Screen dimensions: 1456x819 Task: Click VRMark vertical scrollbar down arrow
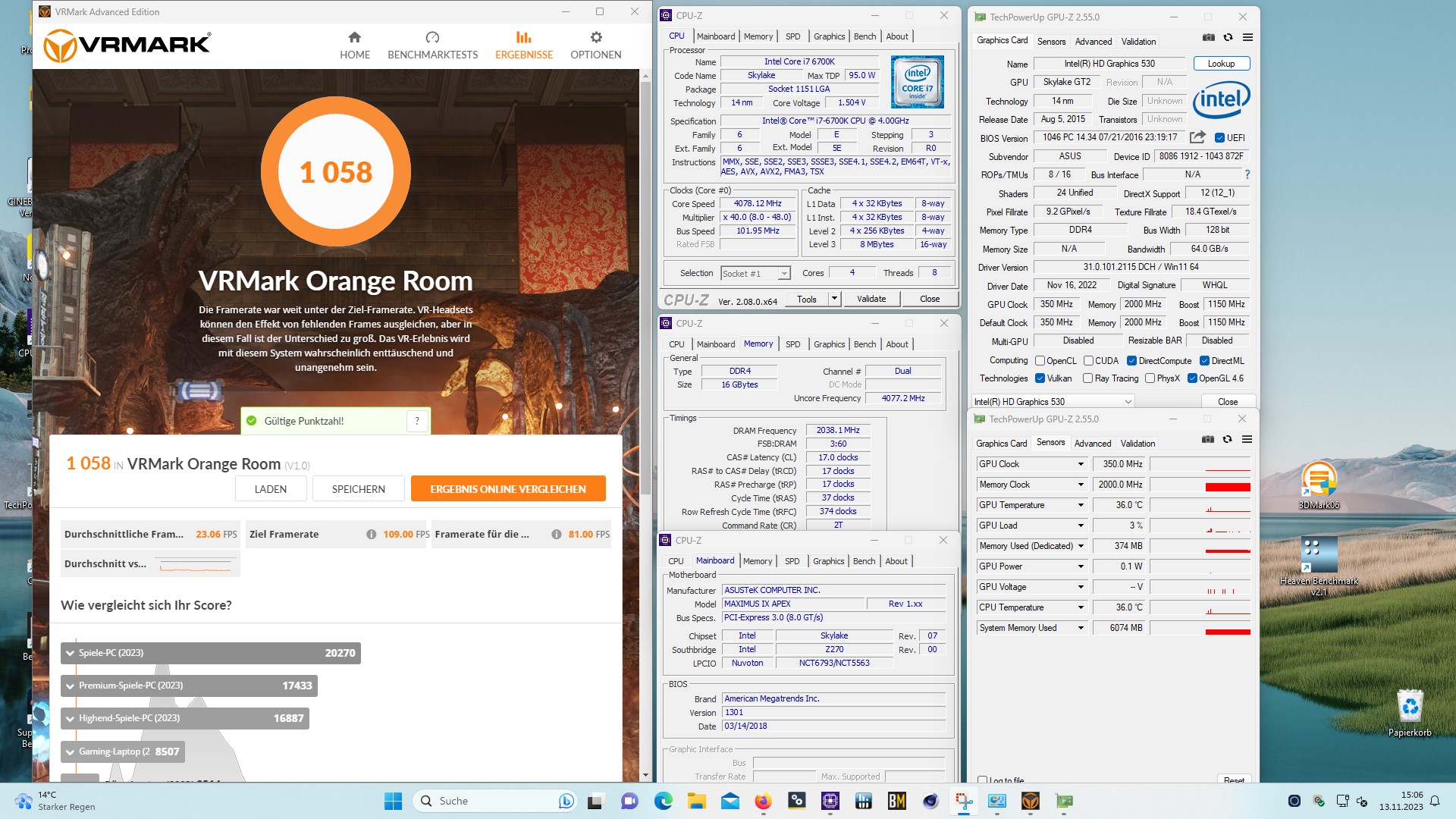[x=645, y=775]
